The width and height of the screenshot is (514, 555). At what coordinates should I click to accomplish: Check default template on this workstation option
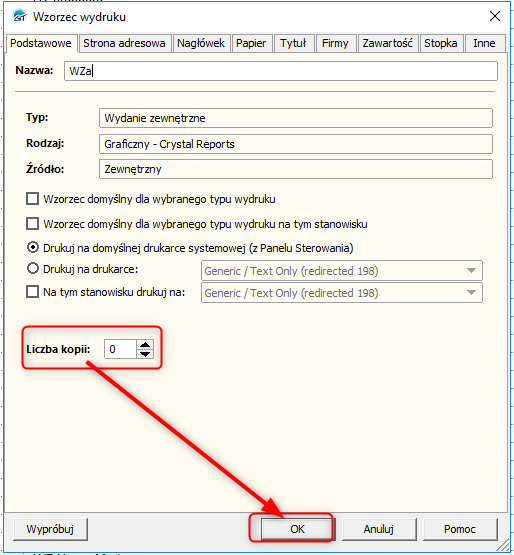click(33, 224)
